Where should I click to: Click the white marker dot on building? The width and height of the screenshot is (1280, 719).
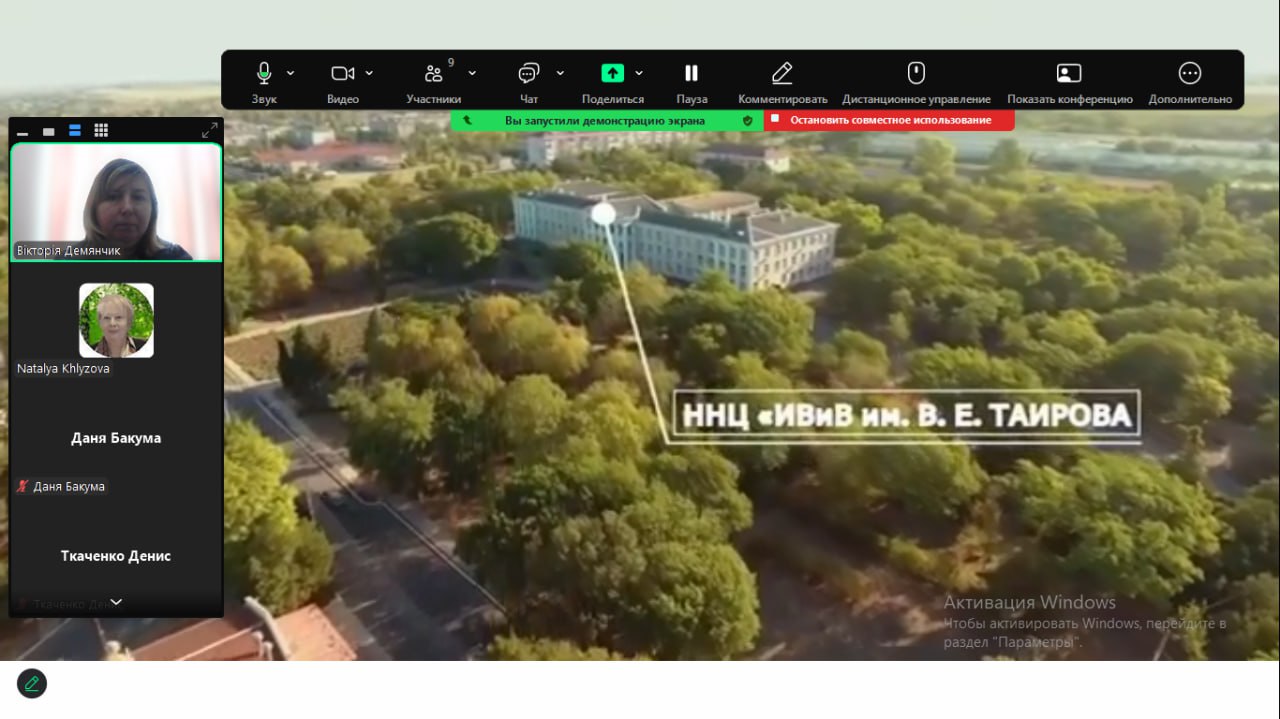pyautogui.click(x=603, y=212)
